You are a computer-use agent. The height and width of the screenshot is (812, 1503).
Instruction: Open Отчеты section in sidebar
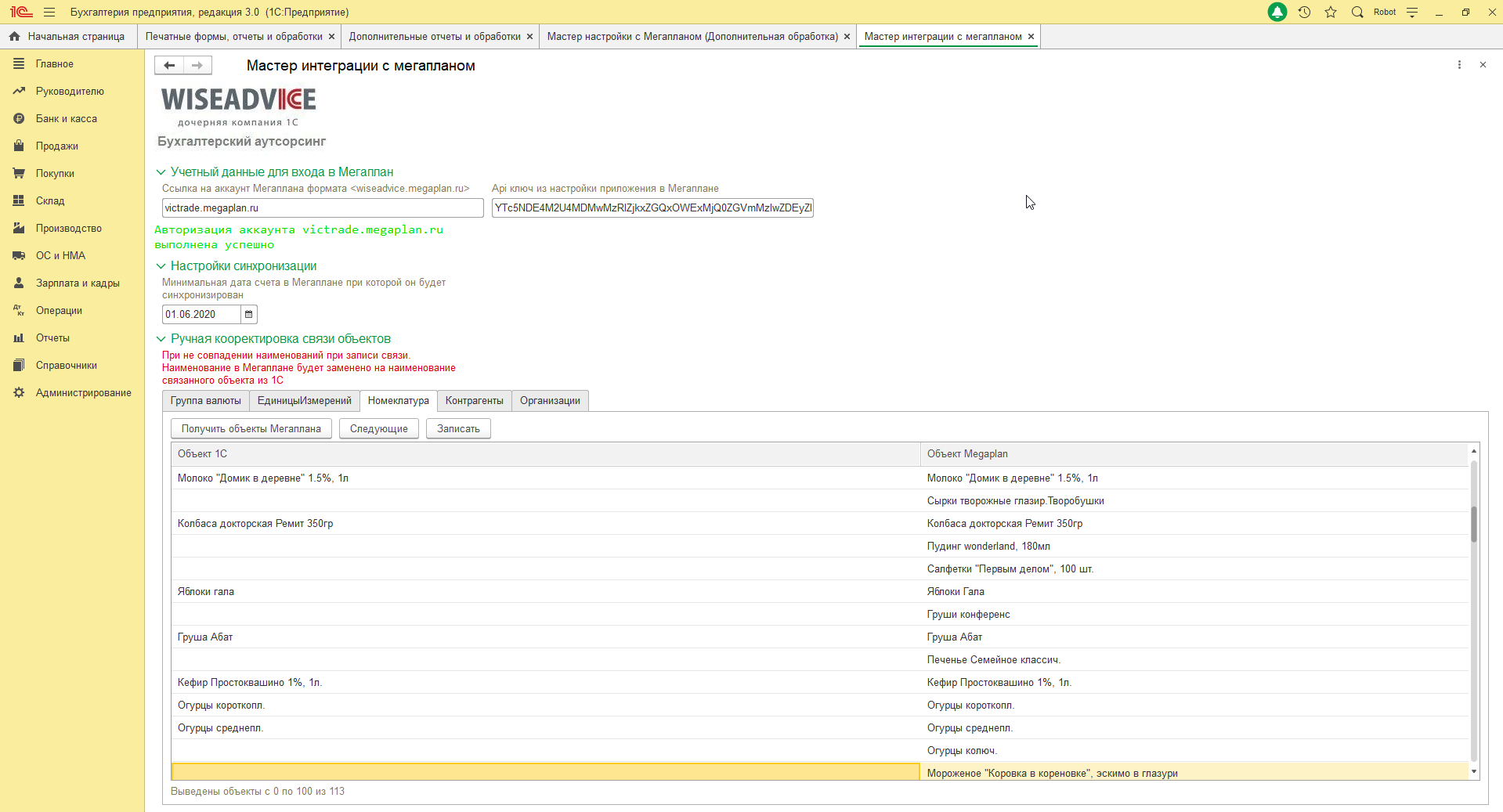pos(52,337)
